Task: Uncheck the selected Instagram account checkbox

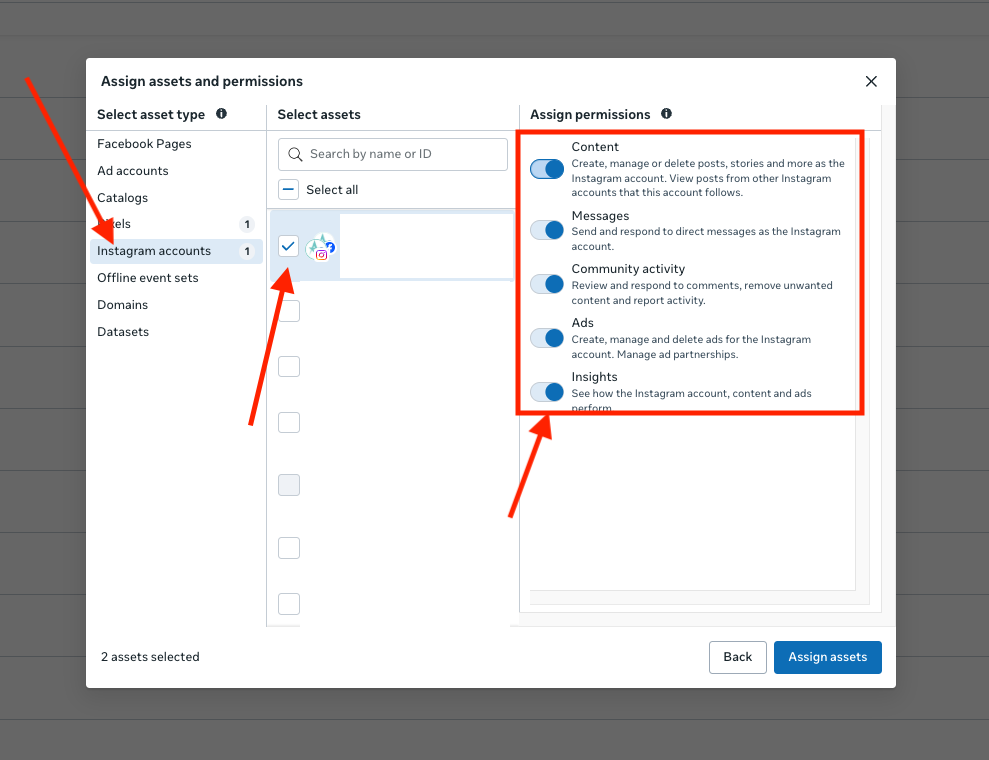Action: pos(288,245)
